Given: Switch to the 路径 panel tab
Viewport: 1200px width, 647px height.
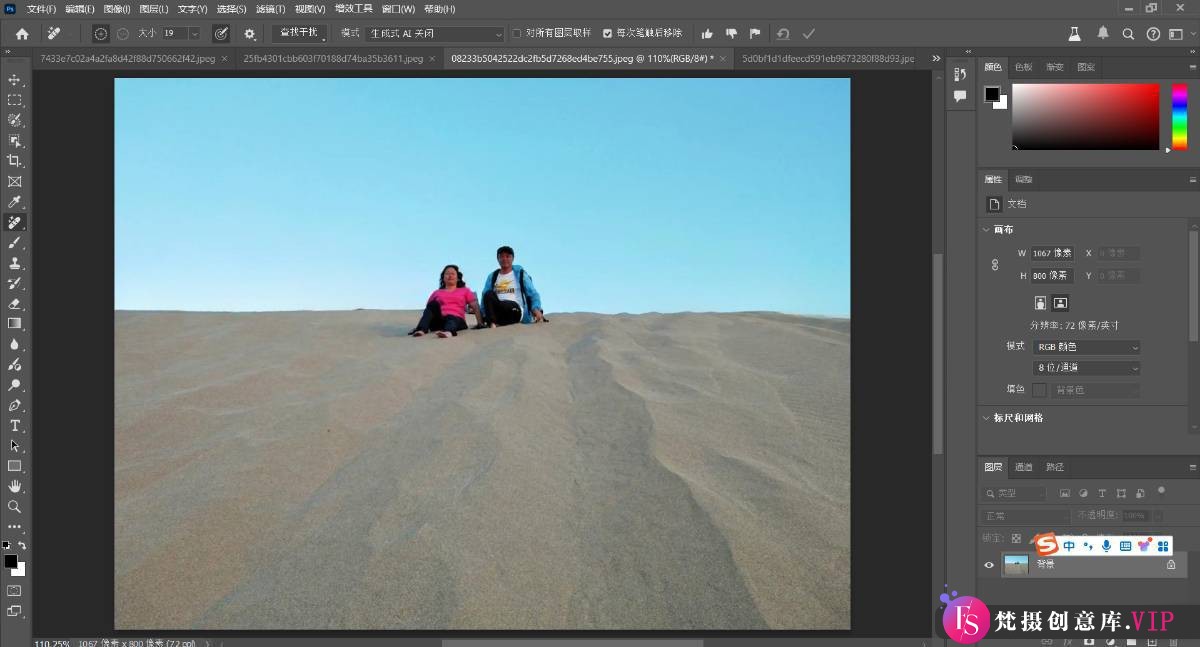Looking at the screenshot, I should coord(1055,467).
